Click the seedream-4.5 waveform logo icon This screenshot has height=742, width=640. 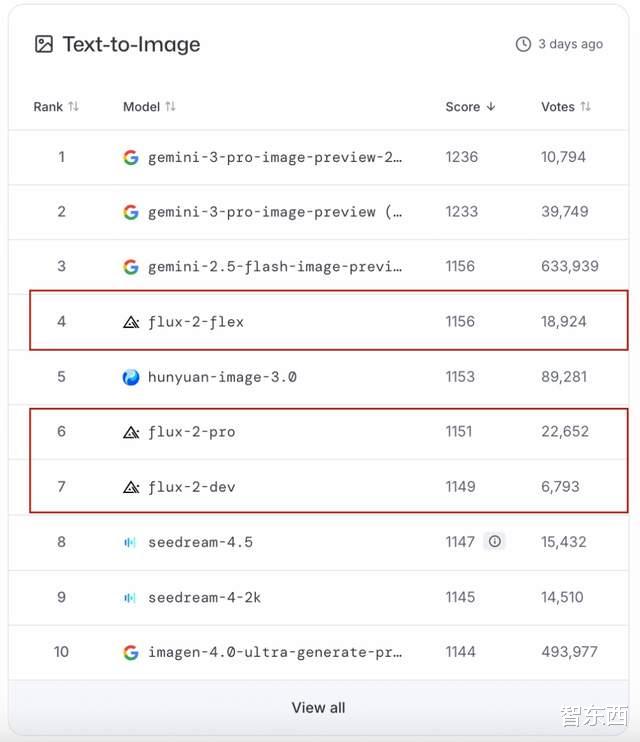130,542
